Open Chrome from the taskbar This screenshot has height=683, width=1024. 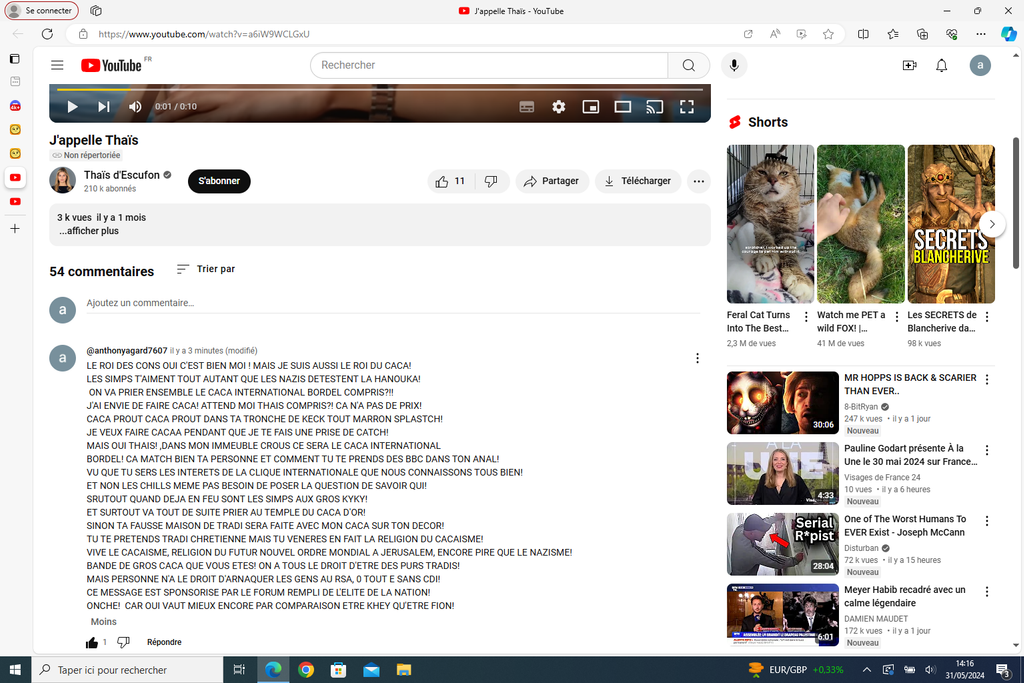pyautogui.click(x=306, y=670)
